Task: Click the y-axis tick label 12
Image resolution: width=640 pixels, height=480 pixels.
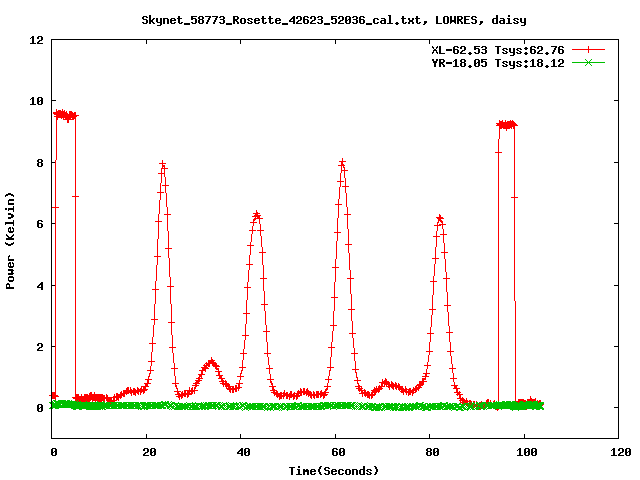Action: tap(36, 40)
